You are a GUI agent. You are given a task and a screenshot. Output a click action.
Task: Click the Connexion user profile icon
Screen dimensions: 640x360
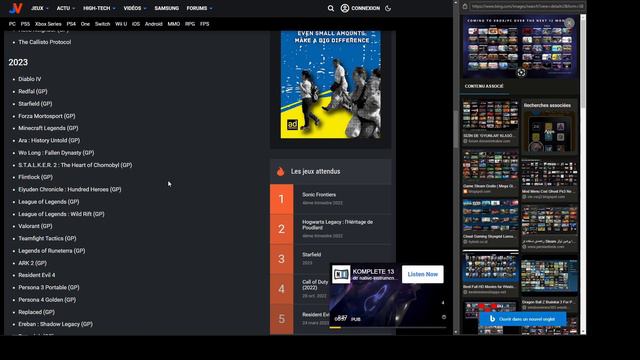point(345,8)
